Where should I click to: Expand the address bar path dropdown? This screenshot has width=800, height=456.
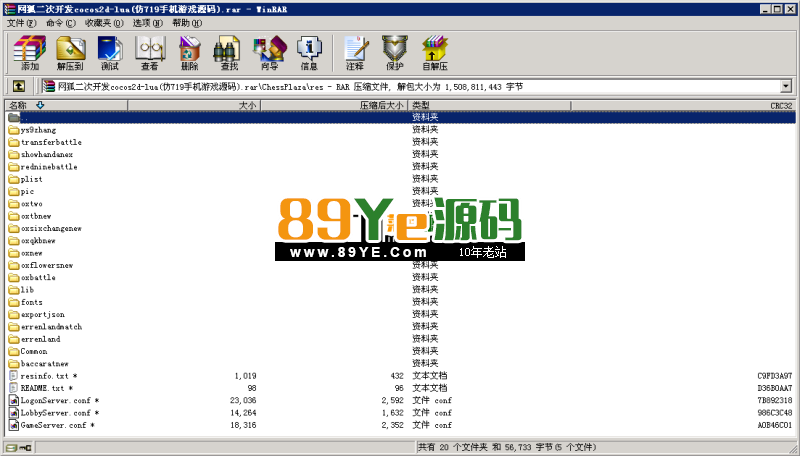[x=786, y=86]
